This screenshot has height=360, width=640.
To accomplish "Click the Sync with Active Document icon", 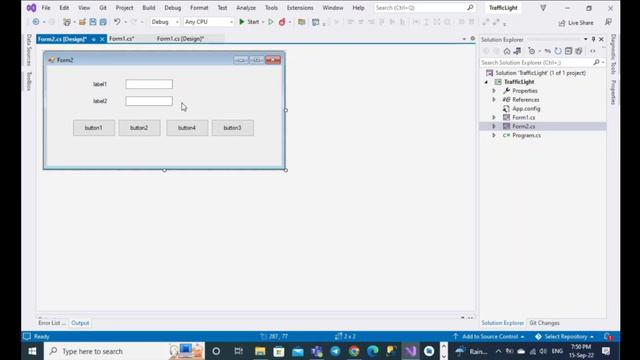I will tap(547, 51).
